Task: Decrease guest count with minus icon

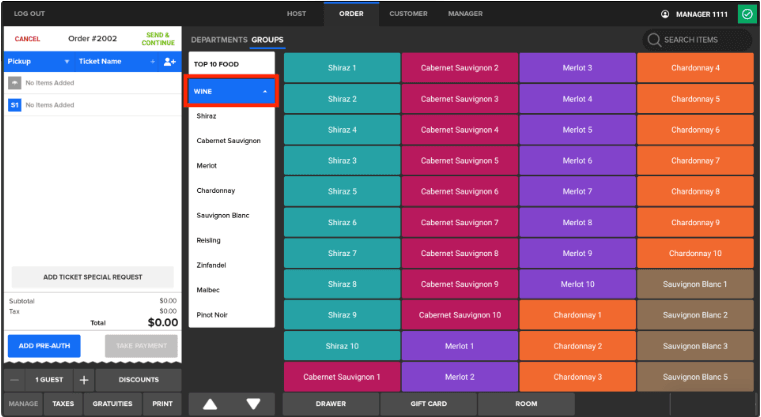Action: click(x=14, y=380)
